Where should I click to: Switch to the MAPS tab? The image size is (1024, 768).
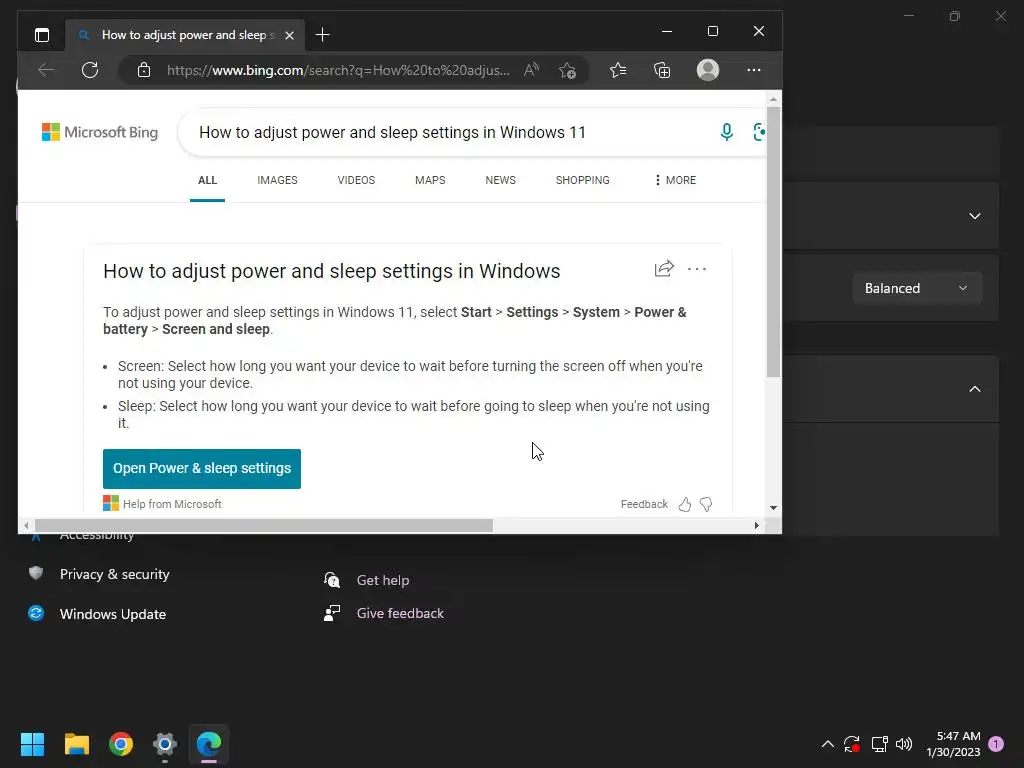click(430, 180)
